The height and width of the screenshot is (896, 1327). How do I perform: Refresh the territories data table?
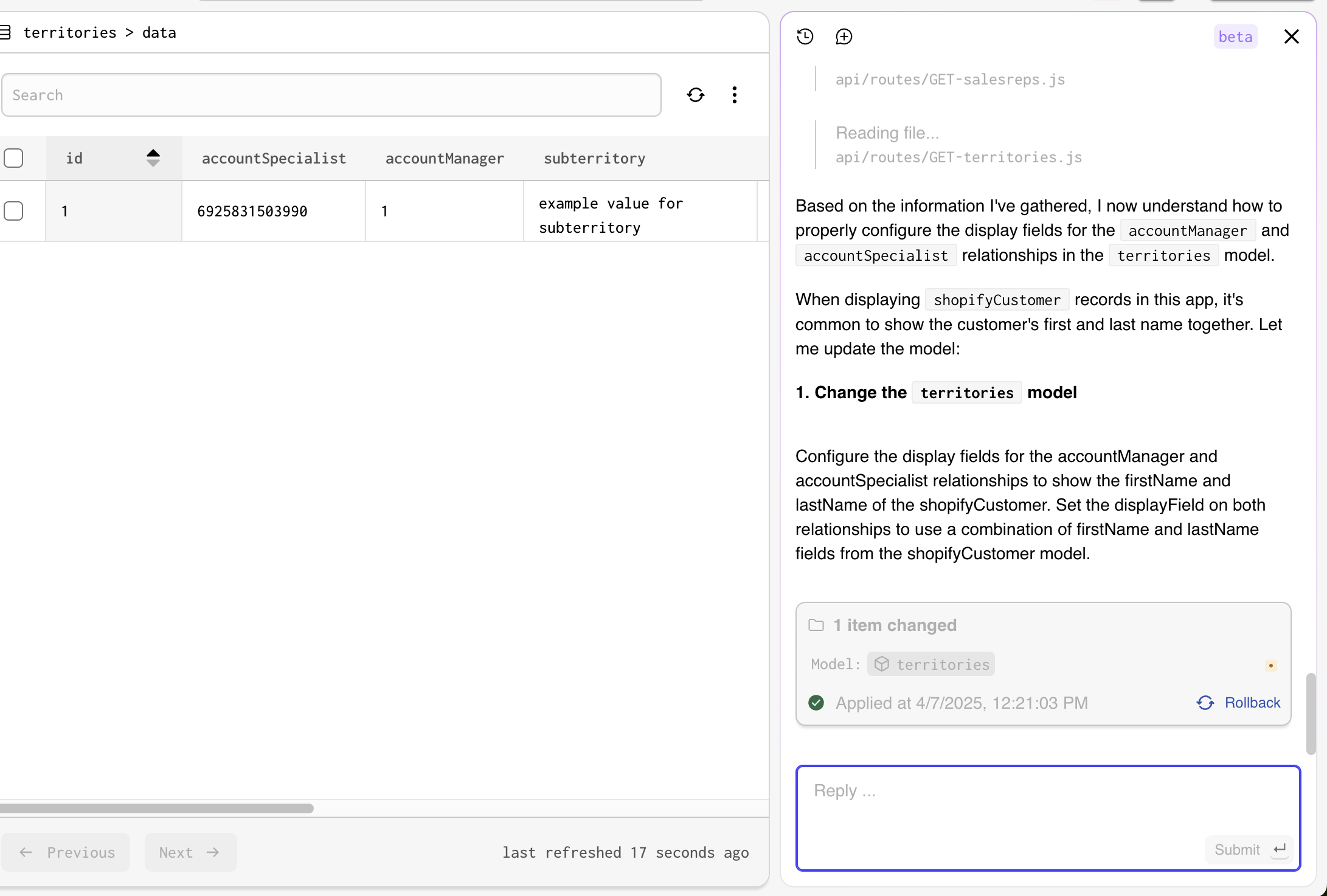696,95
